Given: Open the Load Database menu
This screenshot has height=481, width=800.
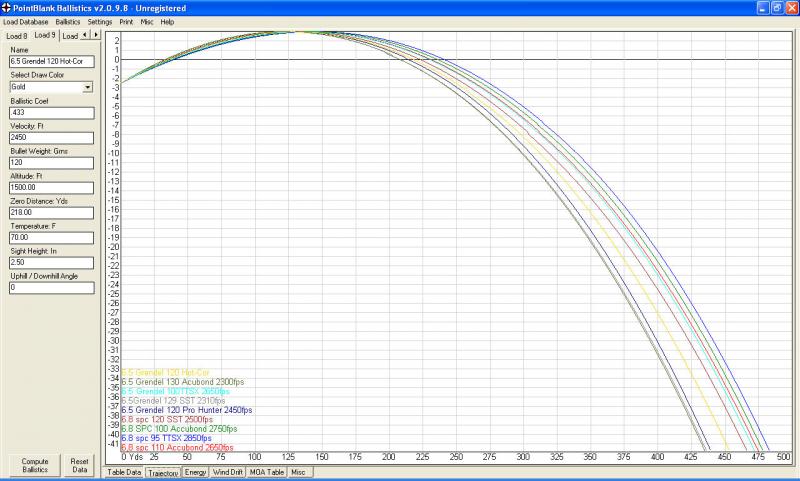Looking at the screenshot, I should pos(25,21).
